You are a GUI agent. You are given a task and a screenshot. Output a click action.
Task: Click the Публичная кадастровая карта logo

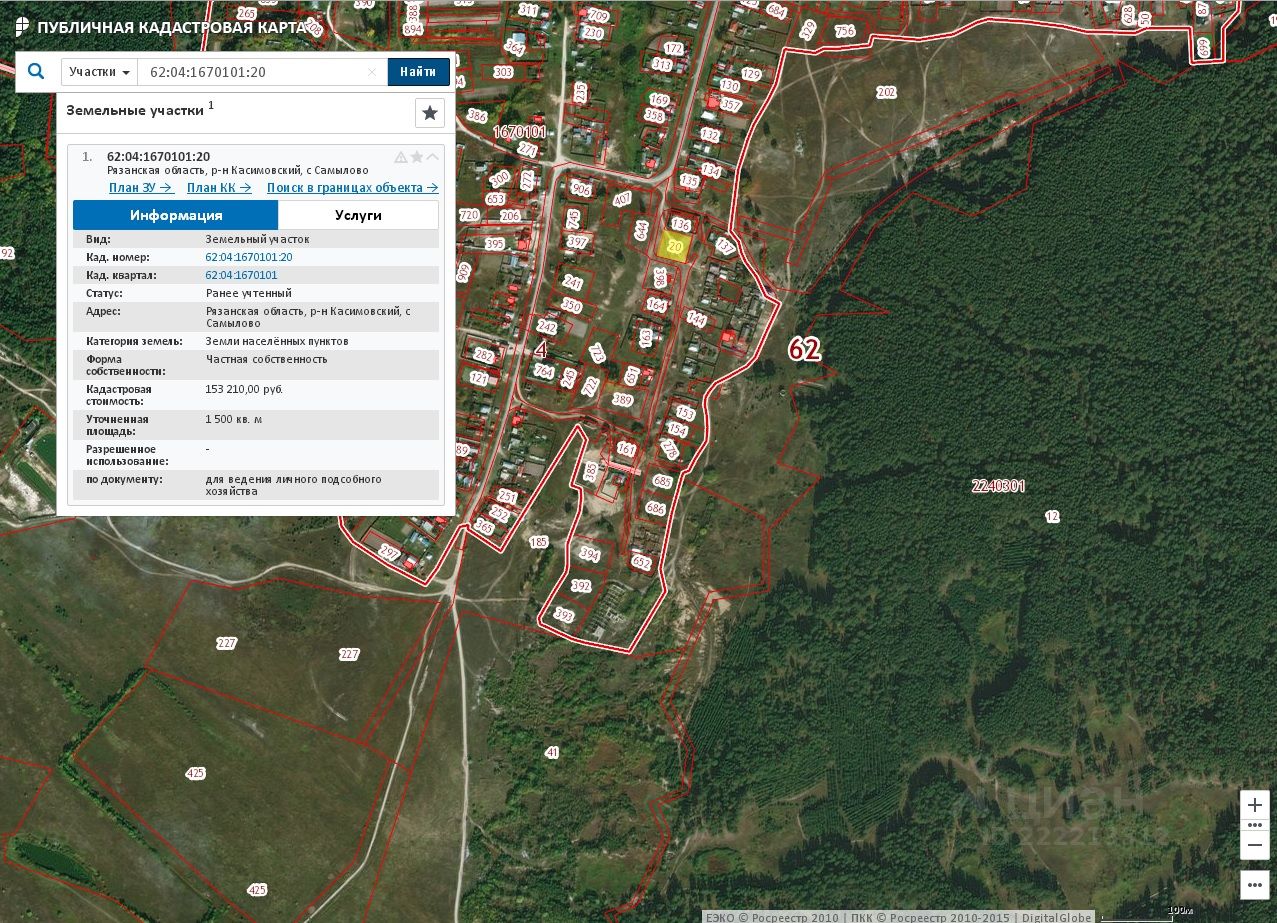tap(22, 27)
